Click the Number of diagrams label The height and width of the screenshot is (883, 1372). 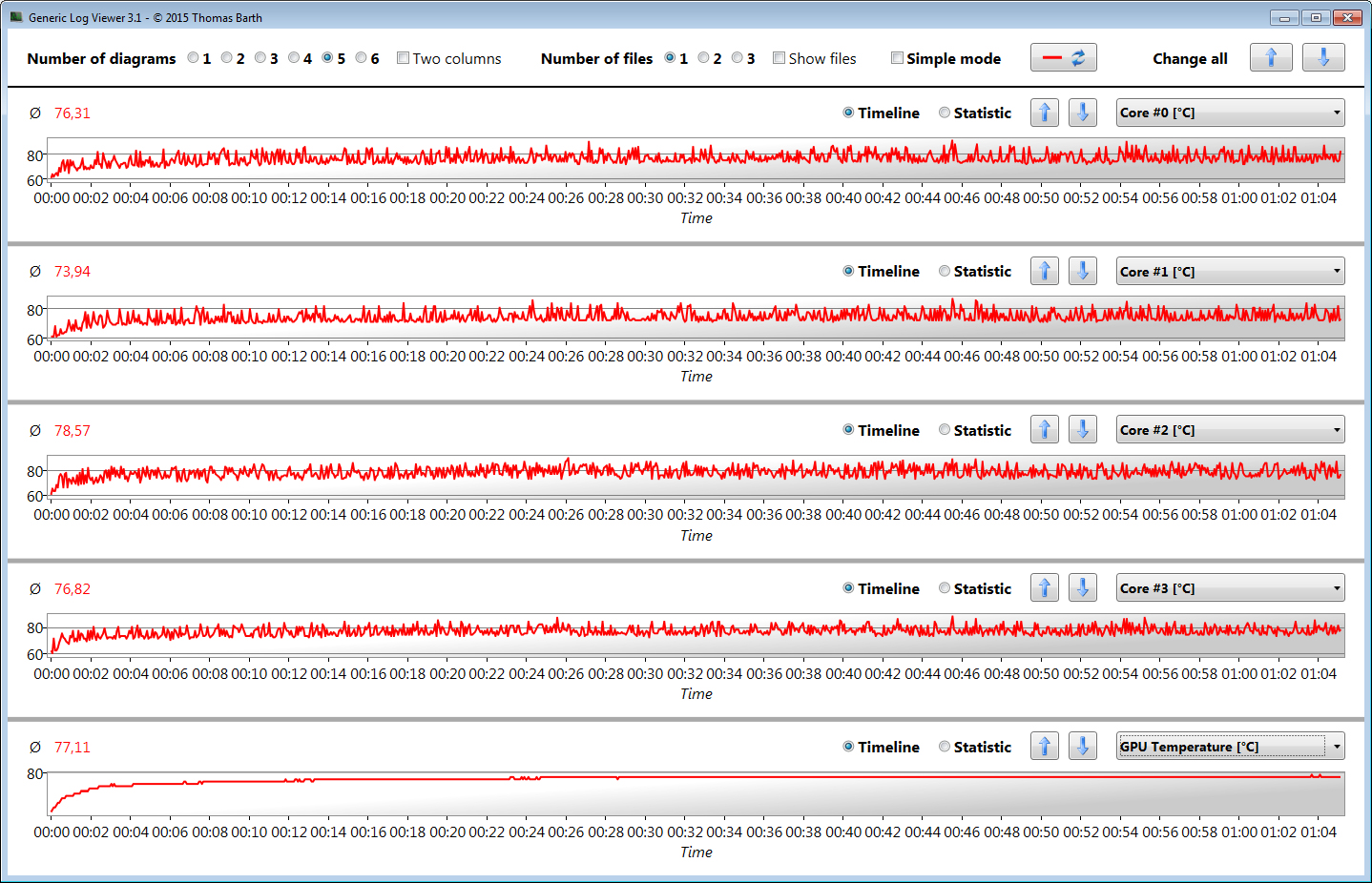(101, 59)
